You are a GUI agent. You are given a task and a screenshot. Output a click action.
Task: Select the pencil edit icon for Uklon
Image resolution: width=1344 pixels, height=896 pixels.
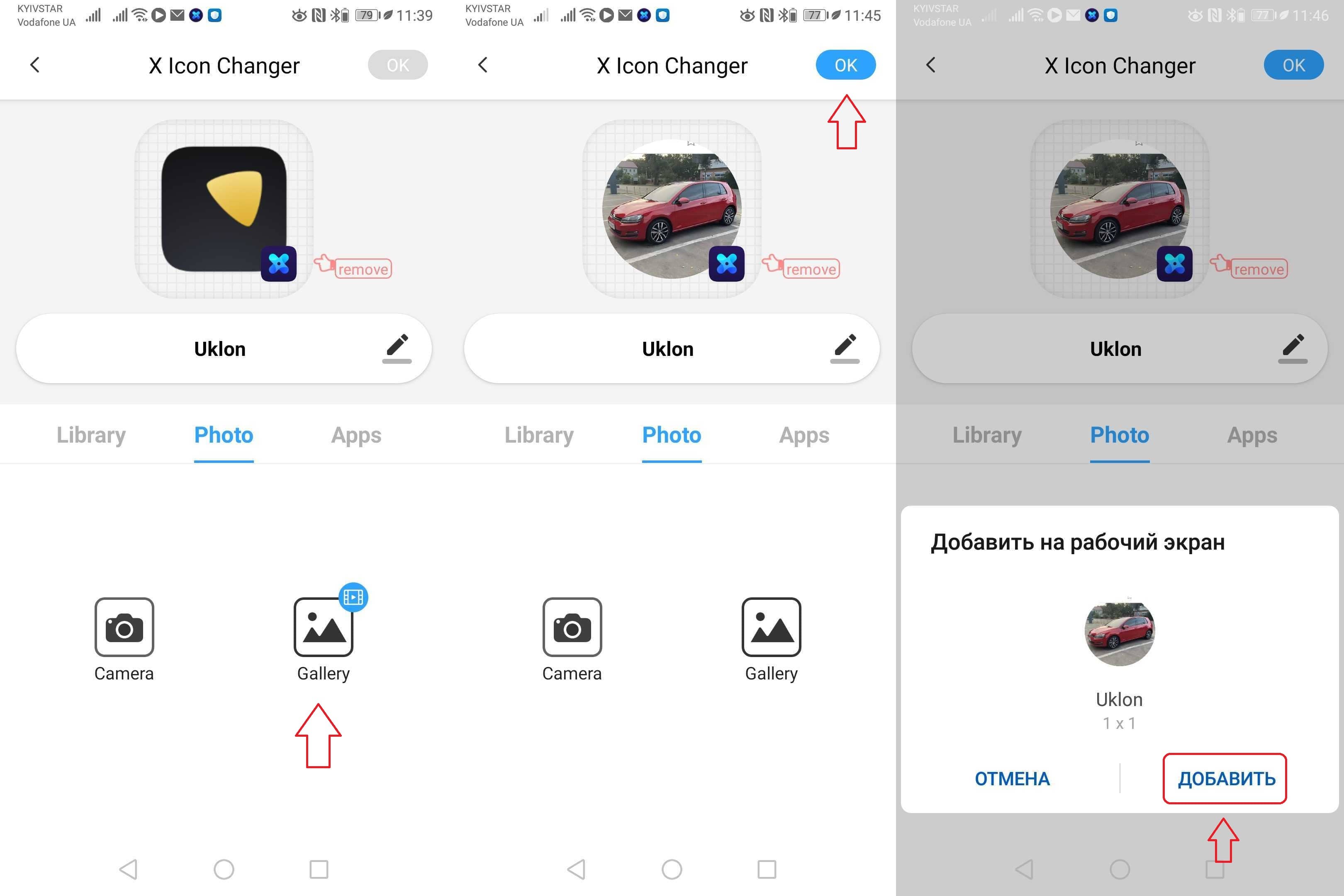tap(397, 349)
